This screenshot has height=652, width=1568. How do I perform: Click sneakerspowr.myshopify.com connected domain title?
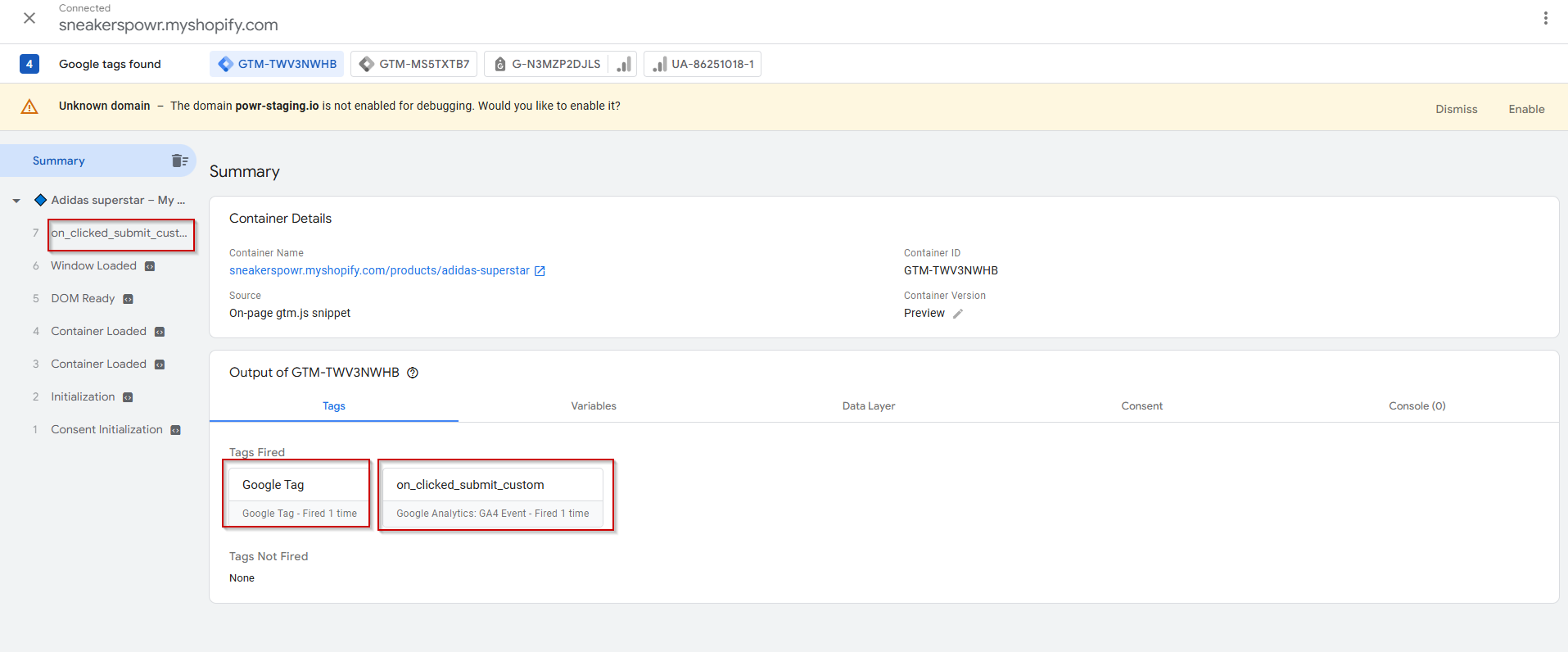click(169, 25)
